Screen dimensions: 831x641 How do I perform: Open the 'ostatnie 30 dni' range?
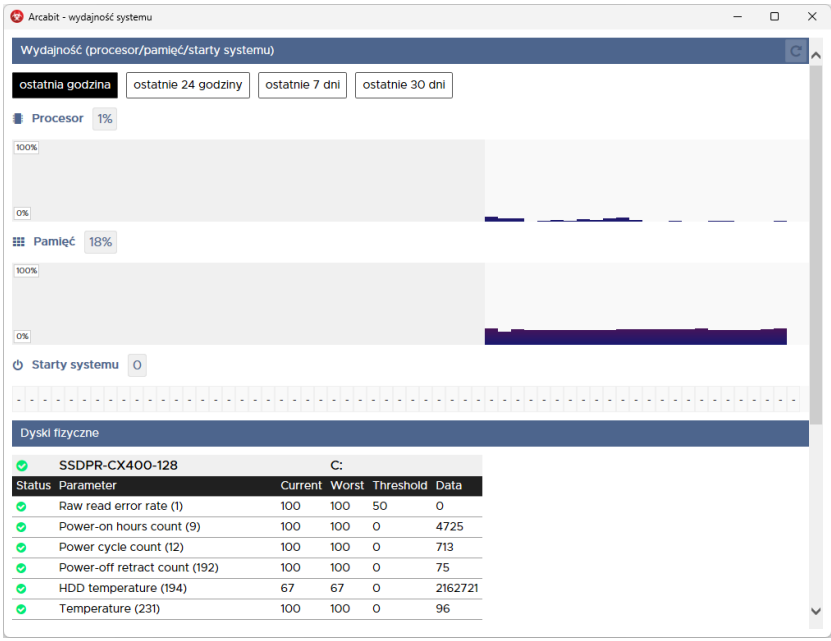404,85
